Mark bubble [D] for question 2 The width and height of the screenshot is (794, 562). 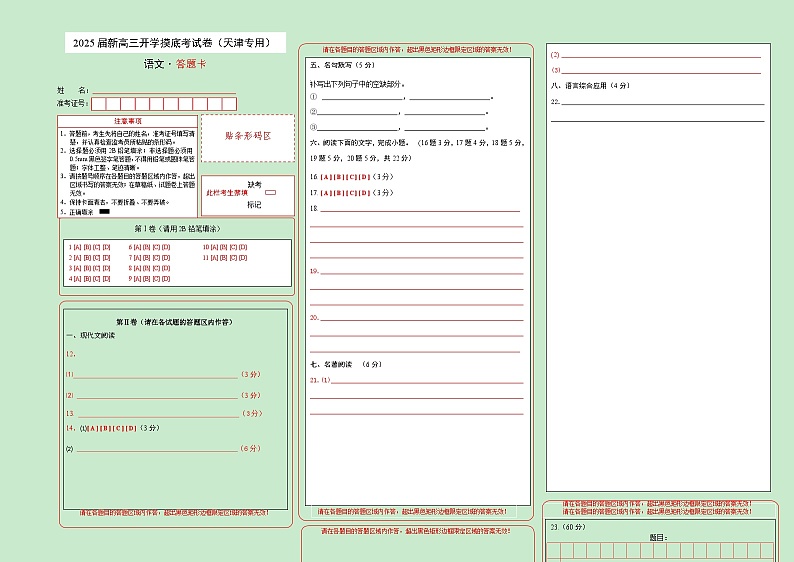(x=106, y=258)
